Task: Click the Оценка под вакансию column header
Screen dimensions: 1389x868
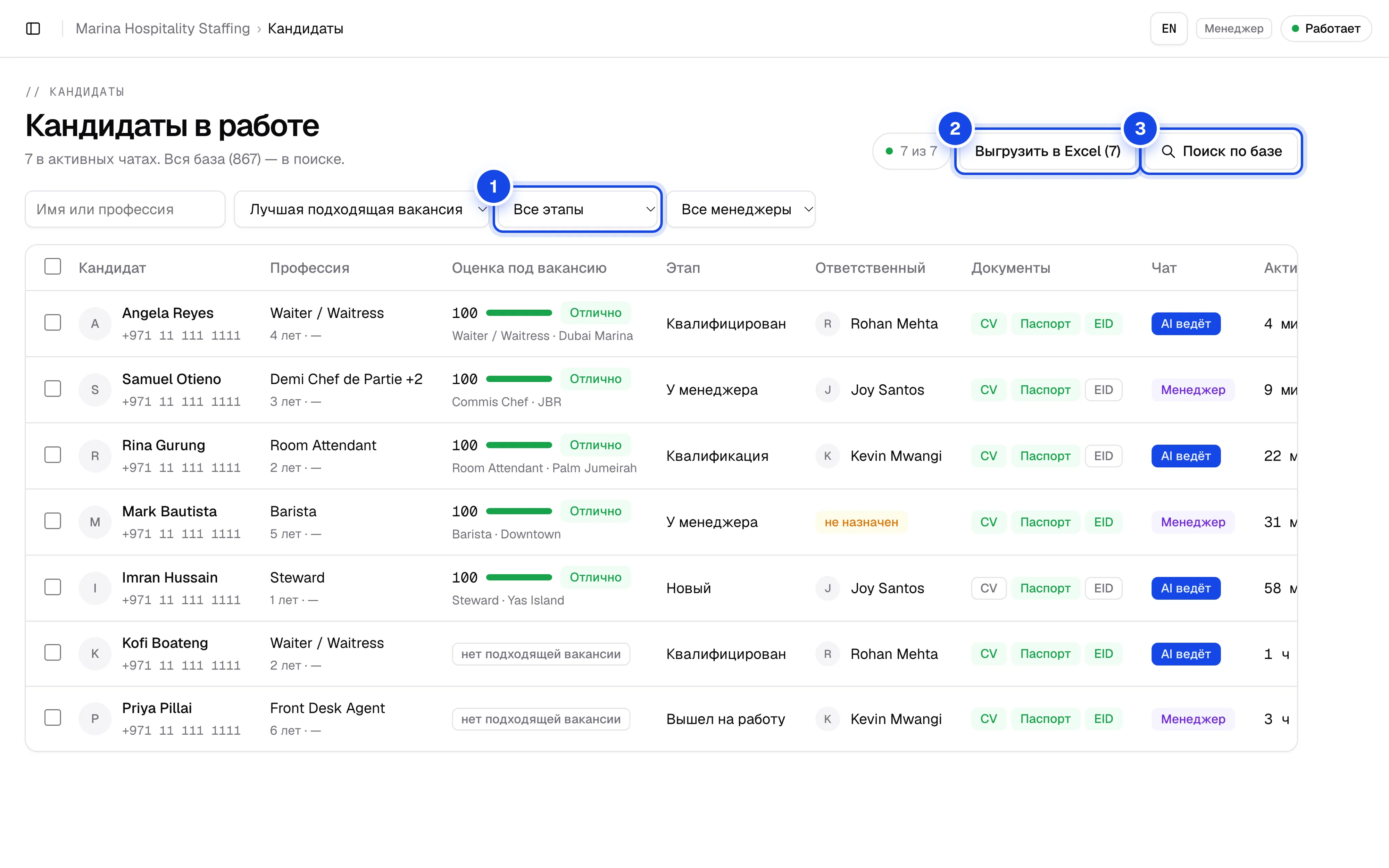Action: (x=529, y=268)
